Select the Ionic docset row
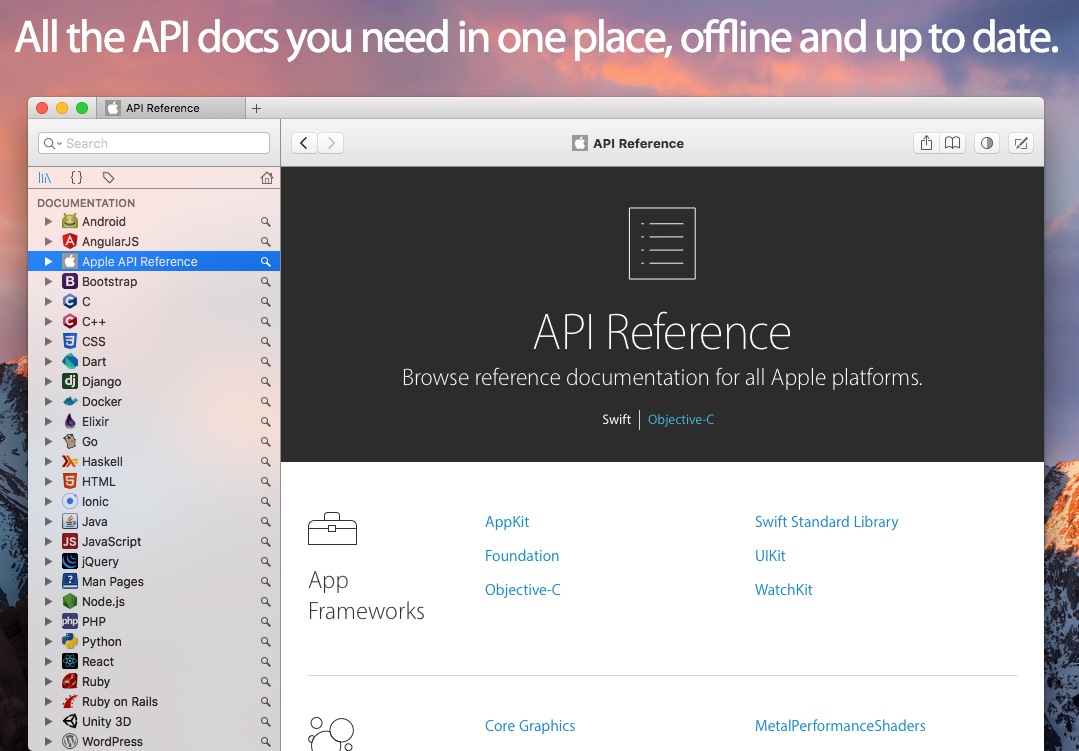1079x751 pixels. click(154, 501)
